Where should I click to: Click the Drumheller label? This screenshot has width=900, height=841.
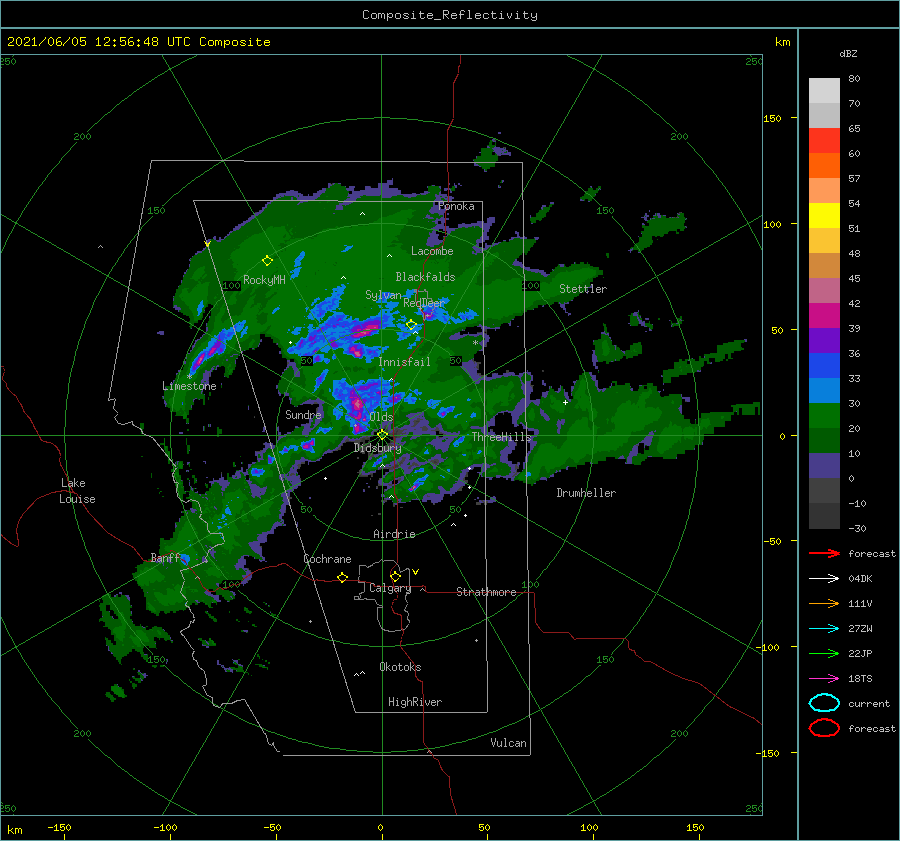point(586,493)
